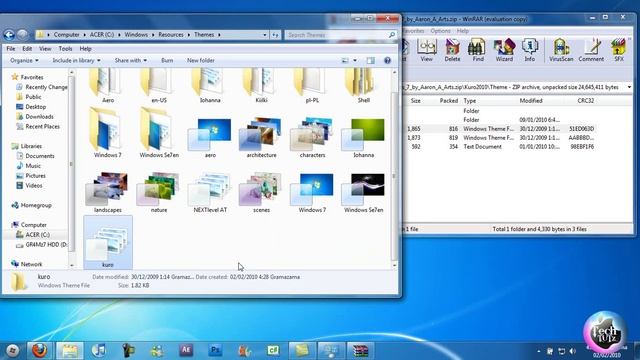640x360 pixels.
Task: Click the WinRAR Delete toolbar icon
Action: coord(452,50)
